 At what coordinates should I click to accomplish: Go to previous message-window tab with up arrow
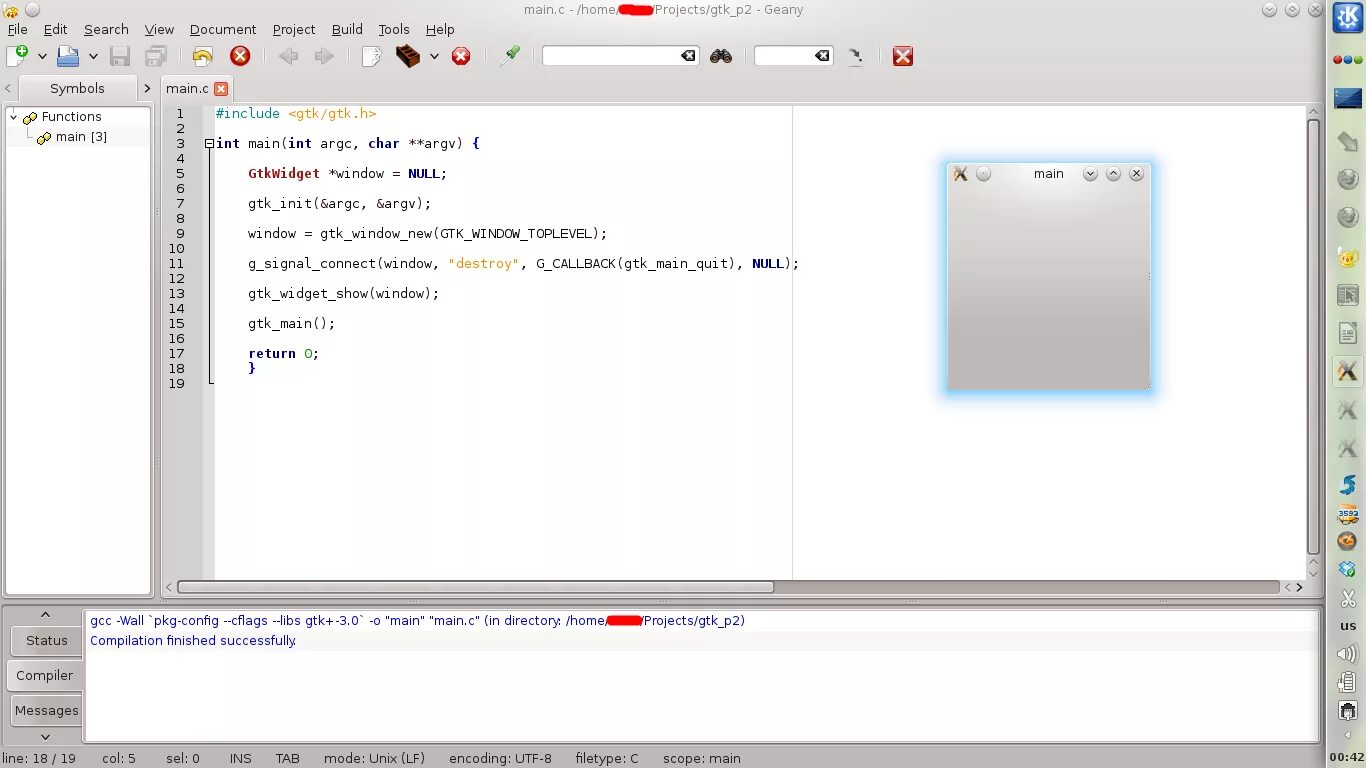tap(45, 614)
